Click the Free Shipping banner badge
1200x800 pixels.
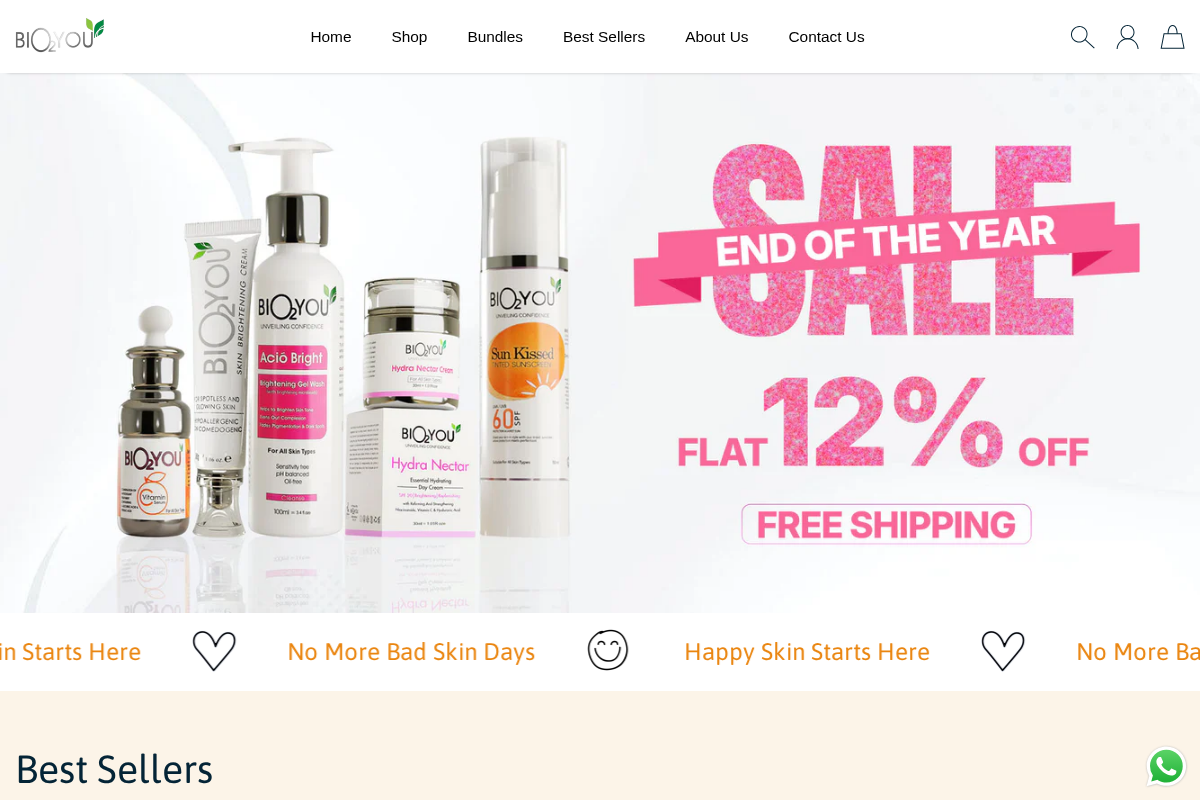coord(886,524)
